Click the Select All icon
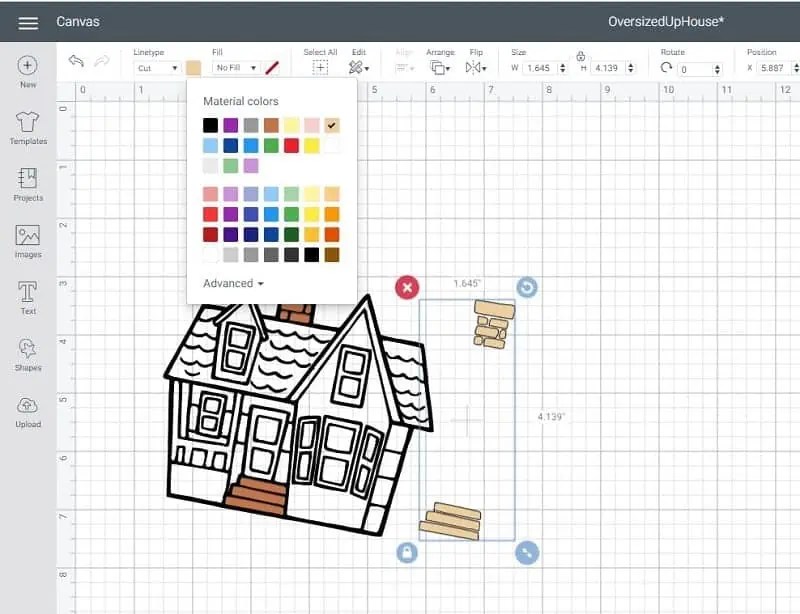 (x=320, y=67)
